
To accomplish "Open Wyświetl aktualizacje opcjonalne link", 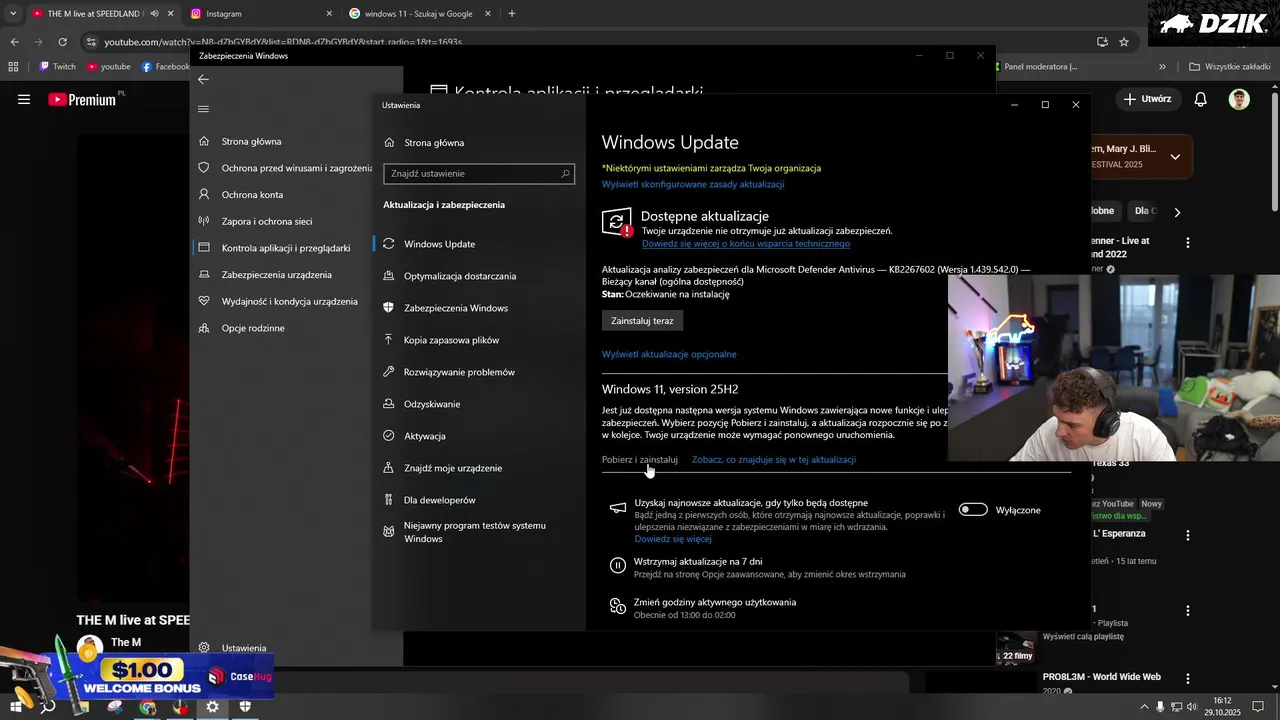I will pyautogui.click(x=669, y=354).
